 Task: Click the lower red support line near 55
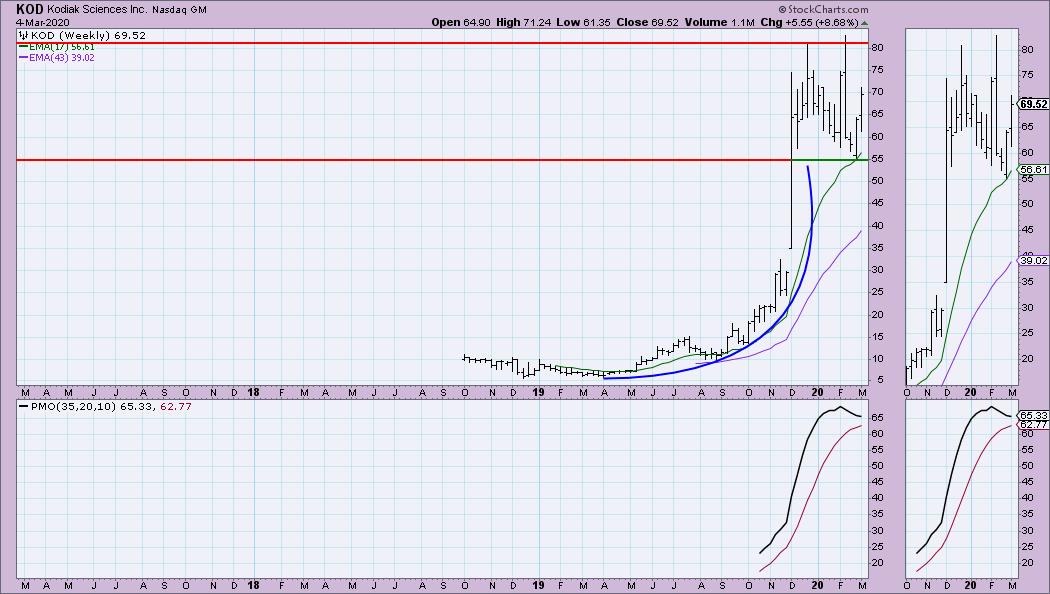pos(402,160)
